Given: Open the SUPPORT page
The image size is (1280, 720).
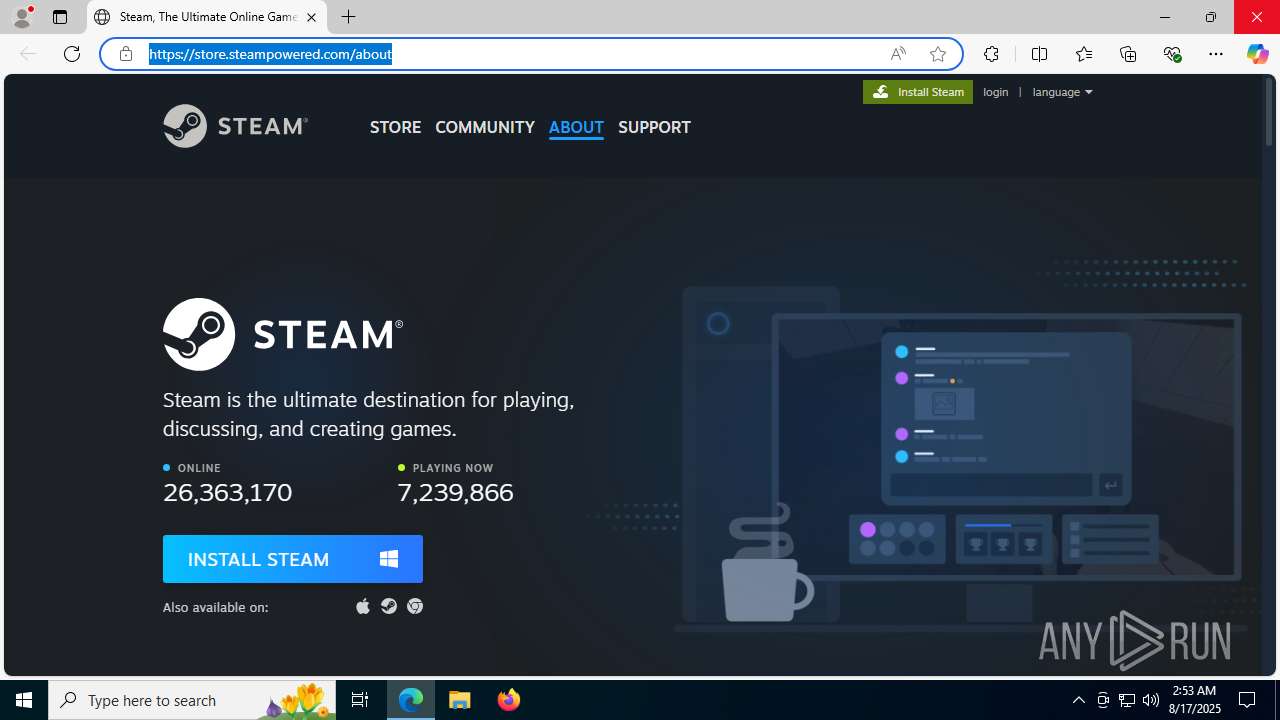Looking at the screenshot, I should coord(654,127).
